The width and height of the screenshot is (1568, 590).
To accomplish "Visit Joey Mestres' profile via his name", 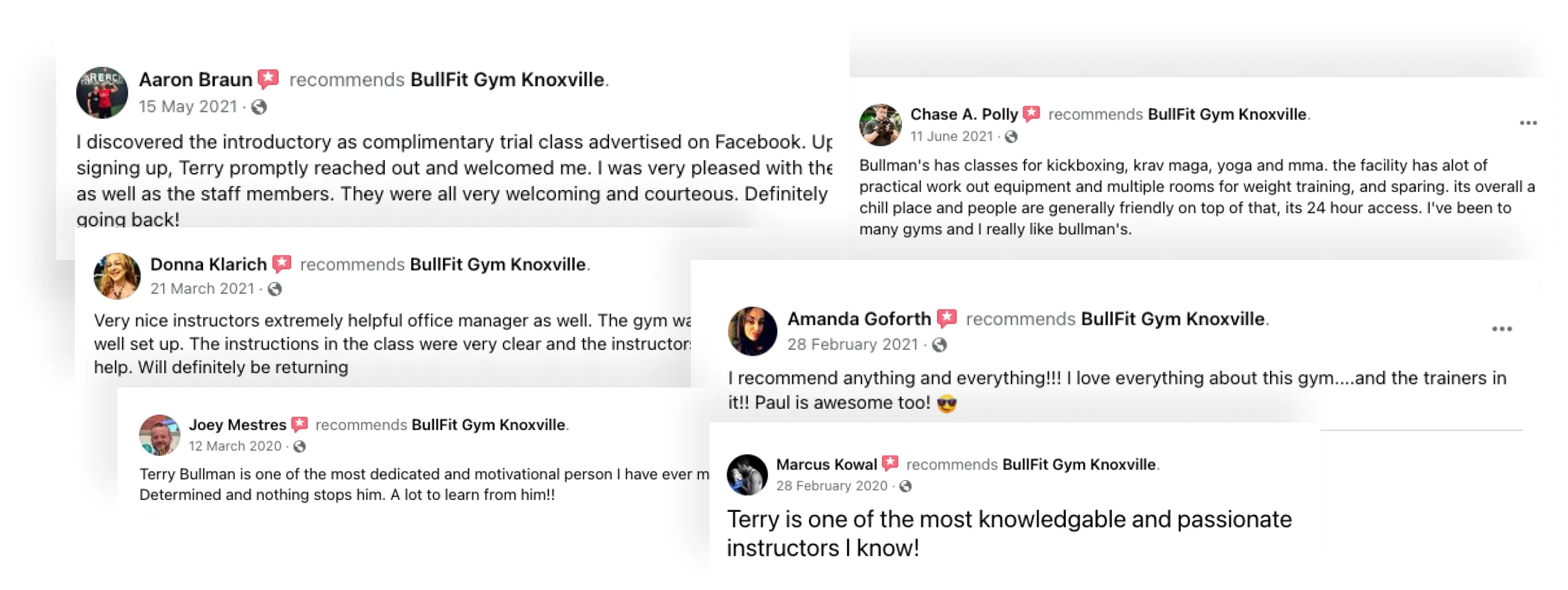I will click(237, 425).
